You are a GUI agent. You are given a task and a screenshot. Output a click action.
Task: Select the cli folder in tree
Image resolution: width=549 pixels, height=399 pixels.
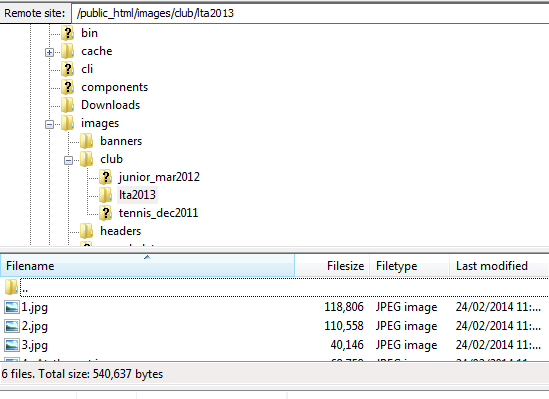pyautogui.click(x=87, y=69)
